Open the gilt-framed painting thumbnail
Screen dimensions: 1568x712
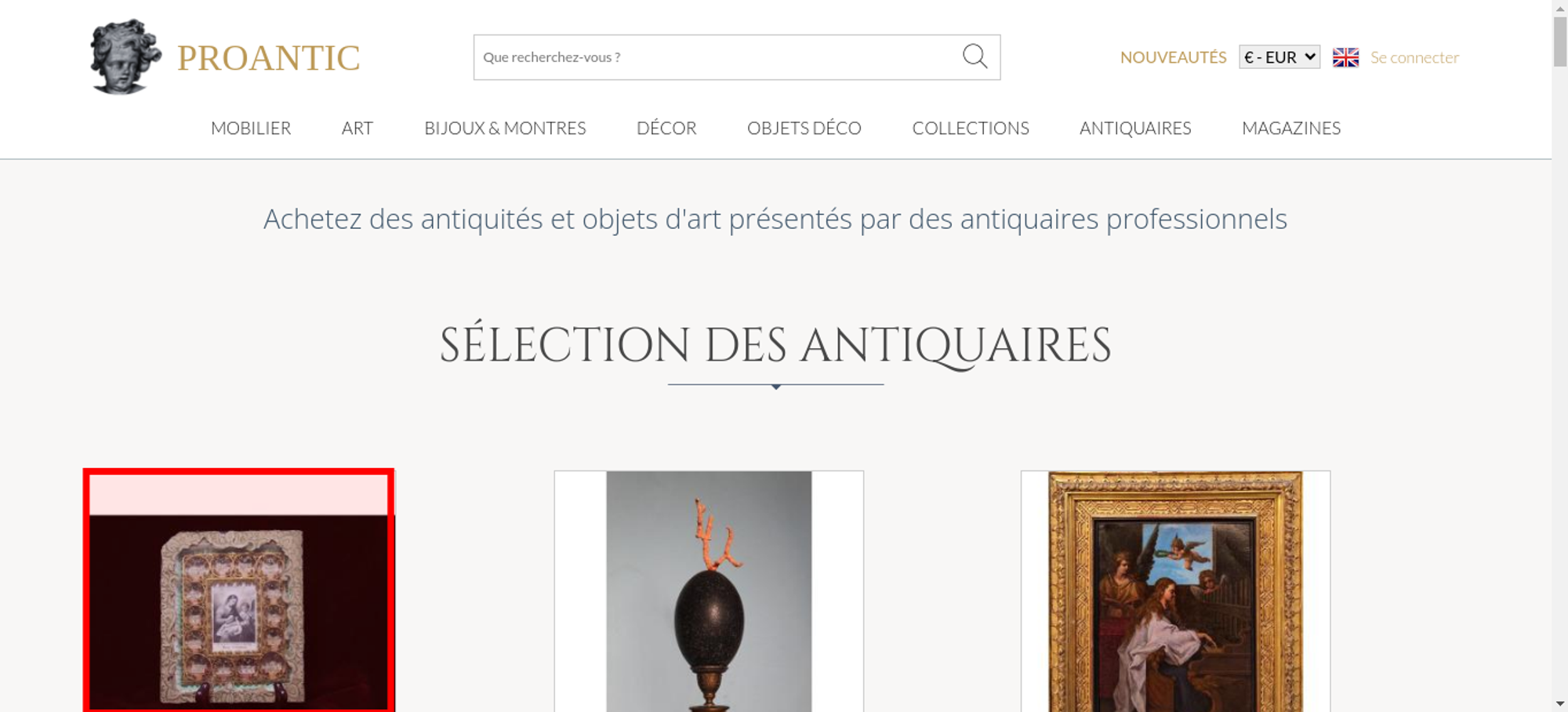[1175, 591]
